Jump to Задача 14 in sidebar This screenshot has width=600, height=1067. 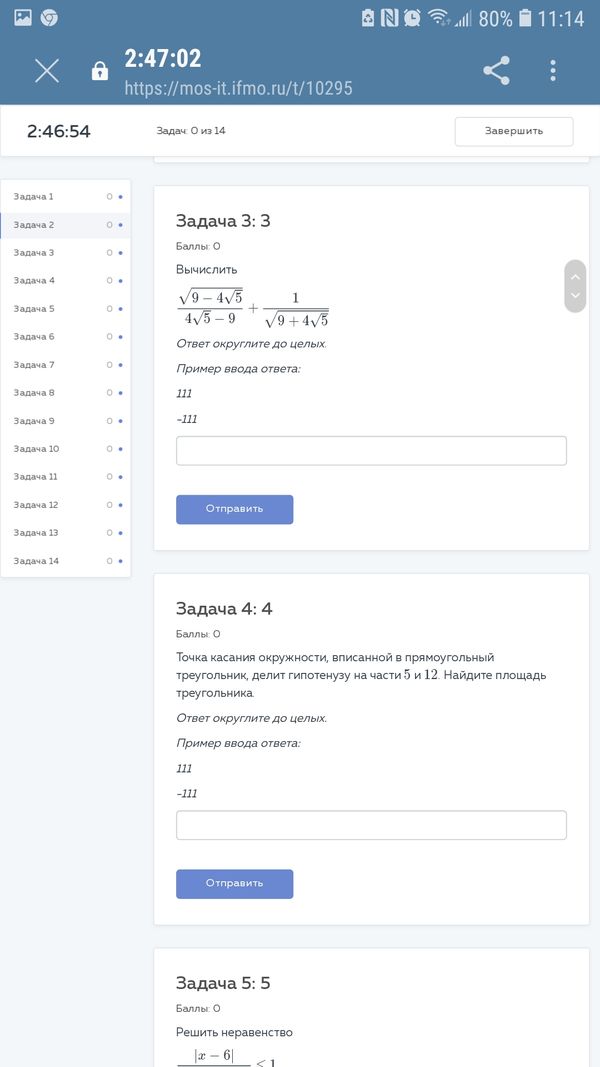click(36, 561)
